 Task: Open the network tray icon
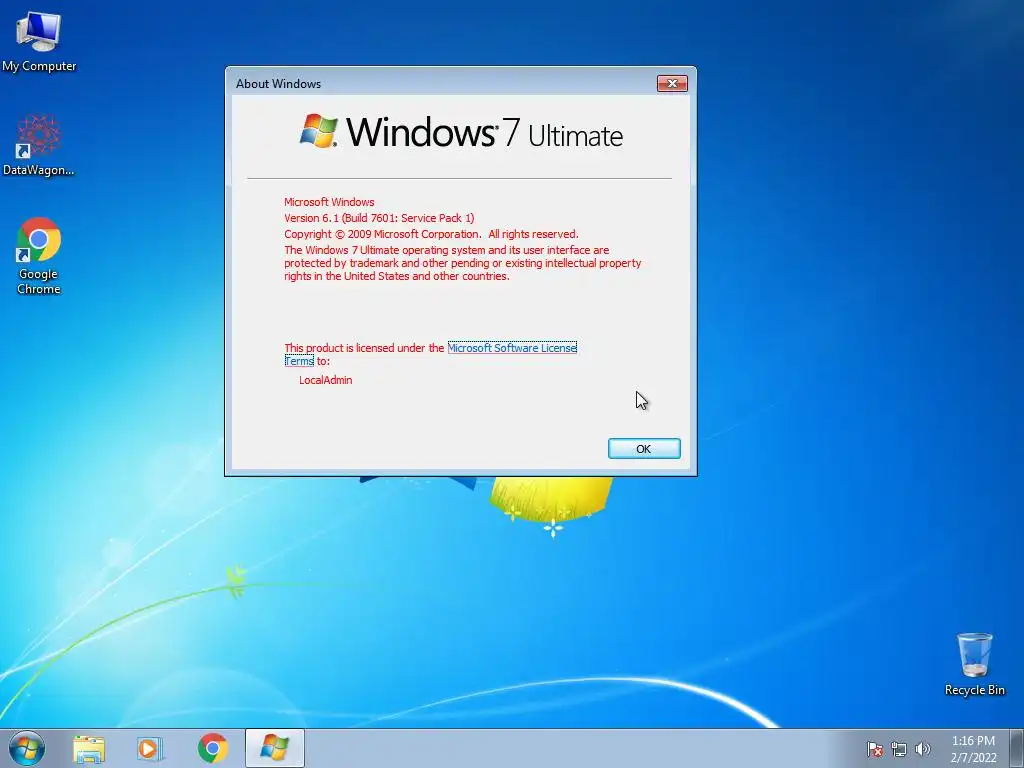pyautogui.click(x=899, y=749)
